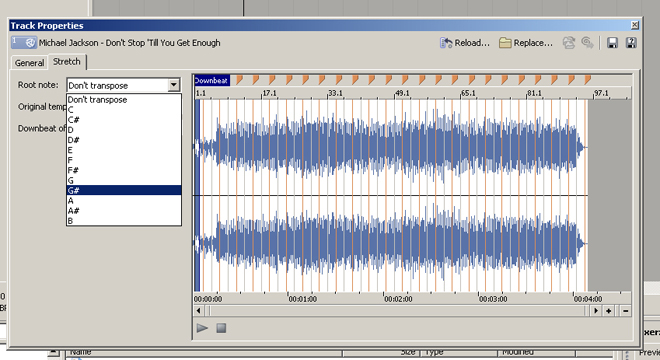This screenshot has width=660, height=360.
Task: Click the song title text
Action: [x=130, y=43]
